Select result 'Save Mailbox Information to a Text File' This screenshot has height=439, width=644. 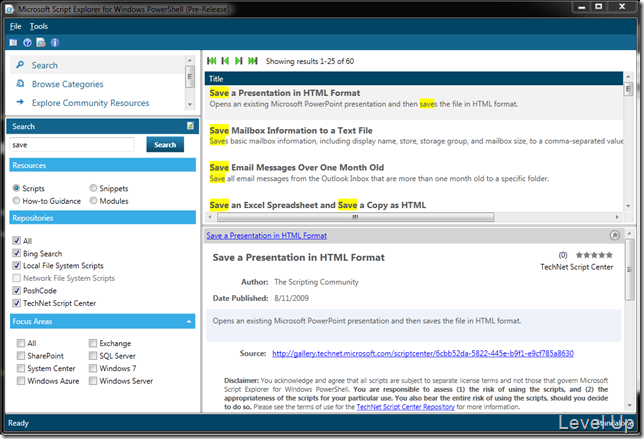tap(414, 136)
